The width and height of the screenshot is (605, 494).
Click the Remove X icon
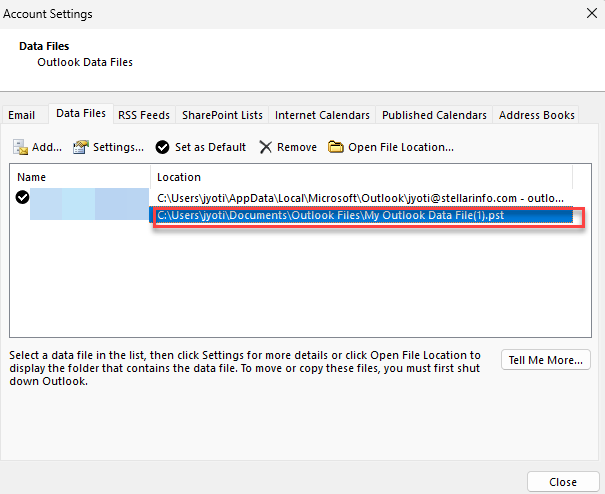(x=265, y=147)
